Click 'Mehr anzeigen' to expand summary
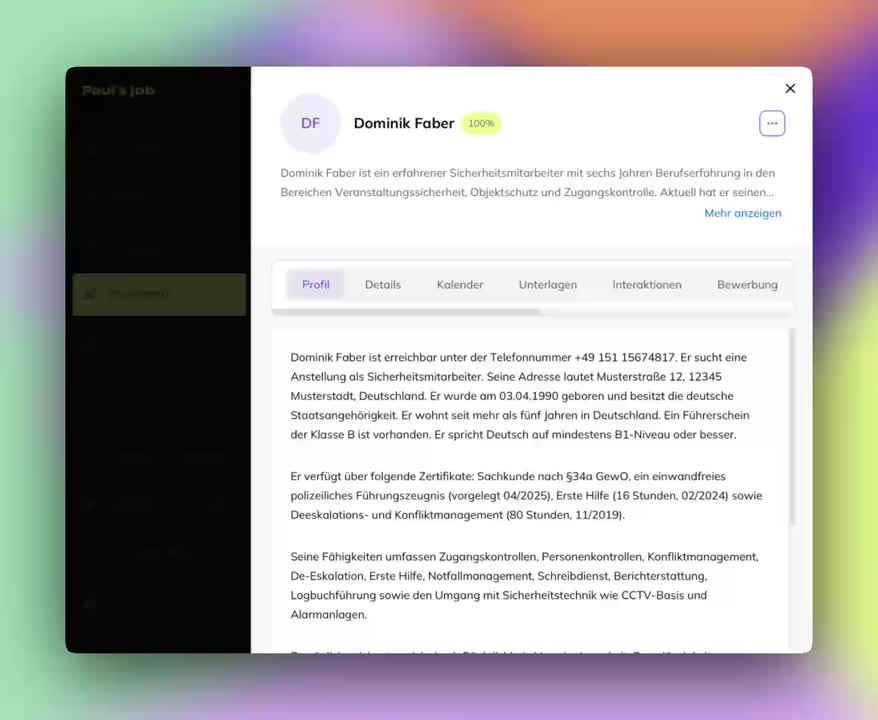 pyautogui.click(x=742, y=213)
